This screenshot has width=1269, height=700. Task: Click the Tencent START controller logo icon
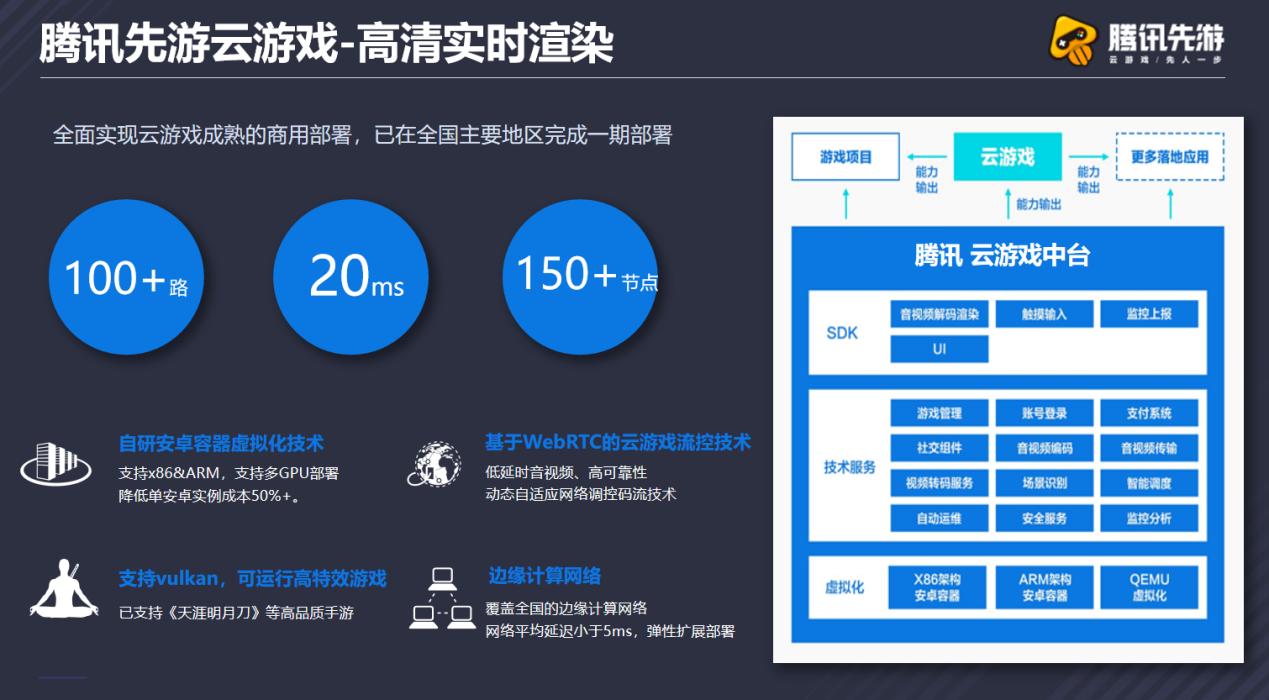[1075, 39]
